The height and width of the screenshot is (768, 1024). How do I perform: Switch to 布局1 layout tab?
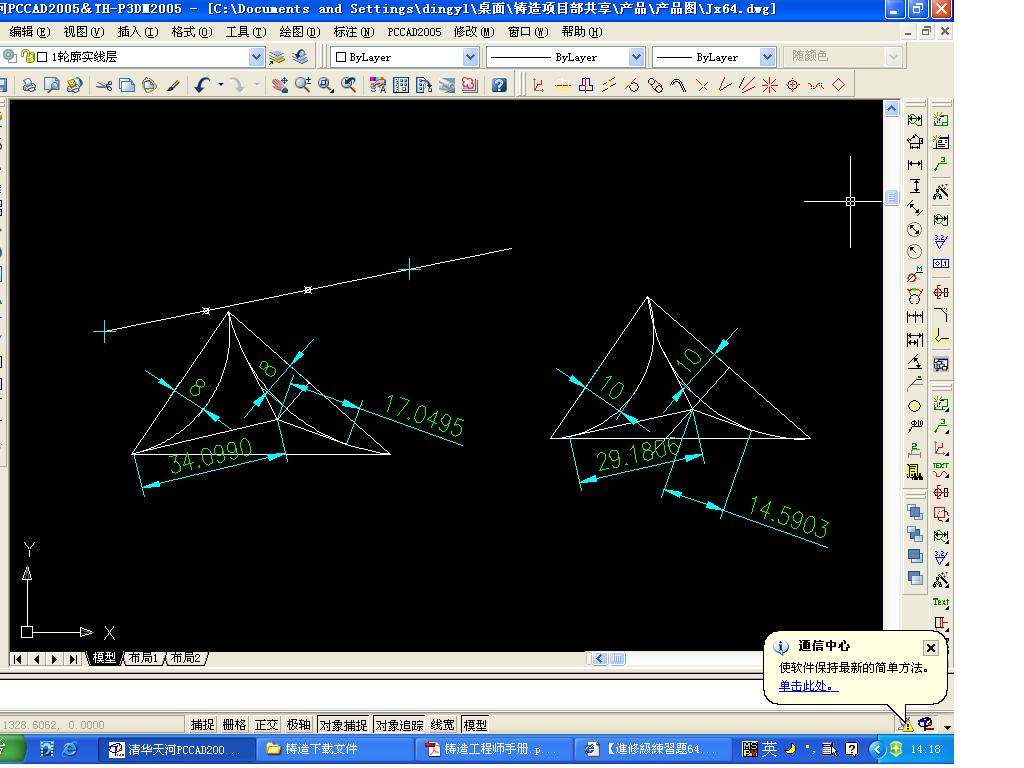pyautogui.click(x=143, y=658)
